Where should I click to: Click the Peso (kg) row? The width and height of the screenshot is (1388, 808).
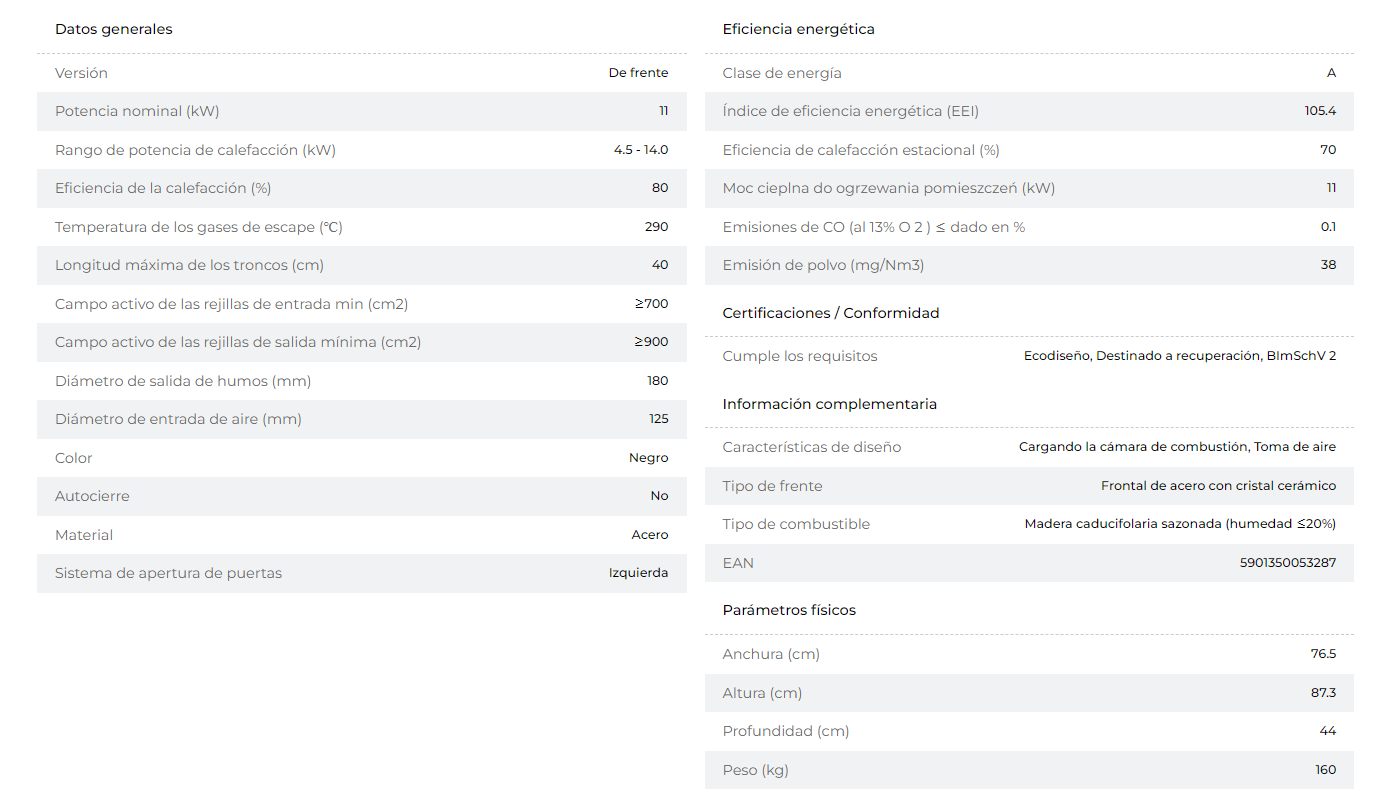1029,770
